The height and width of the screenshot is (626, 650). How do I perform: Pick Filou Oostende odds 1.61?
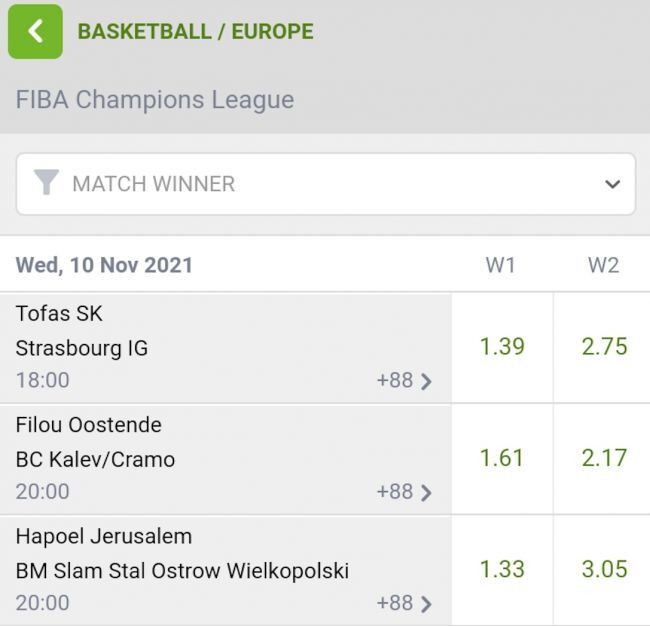(x=502, y=458)
